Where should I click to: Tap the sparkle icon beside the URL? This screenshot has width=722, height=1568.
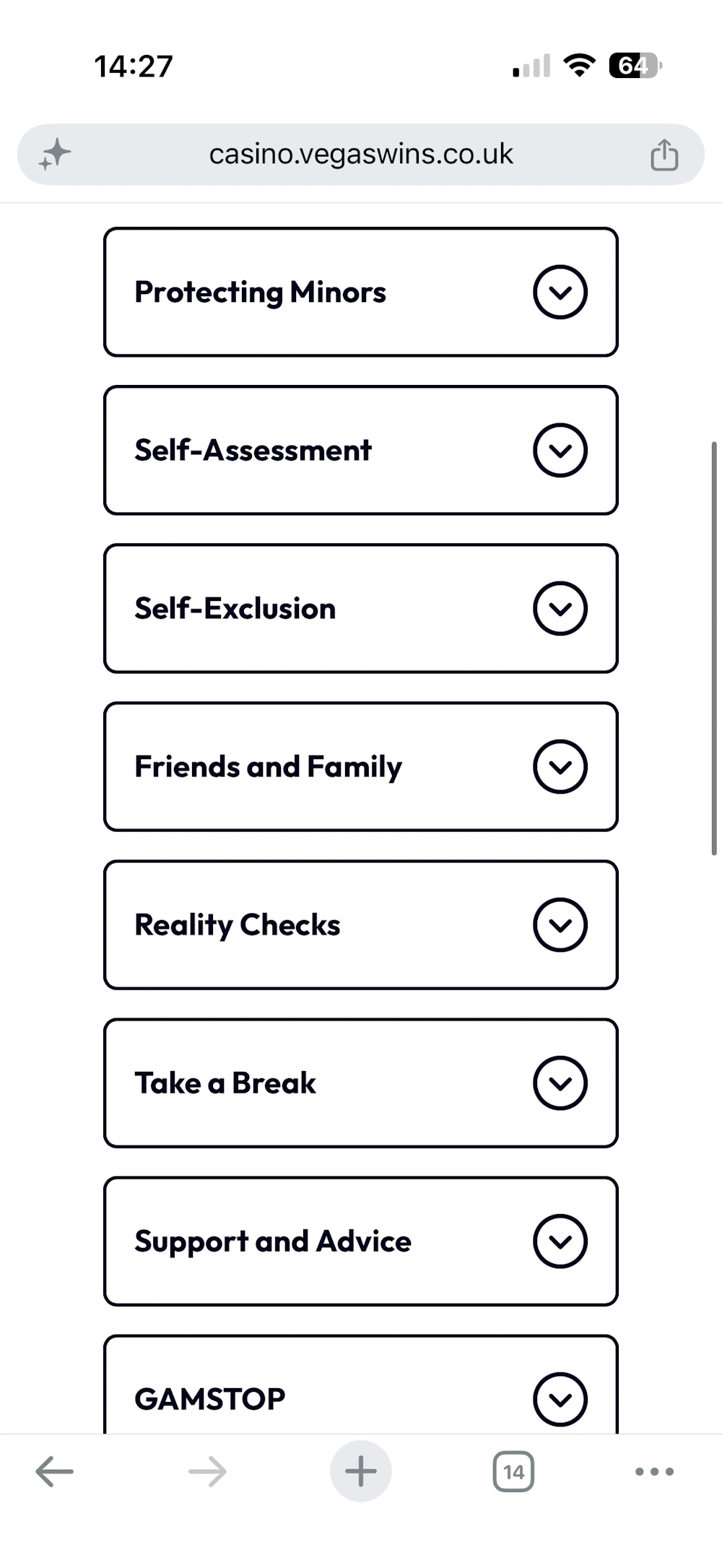coord(55,155)
